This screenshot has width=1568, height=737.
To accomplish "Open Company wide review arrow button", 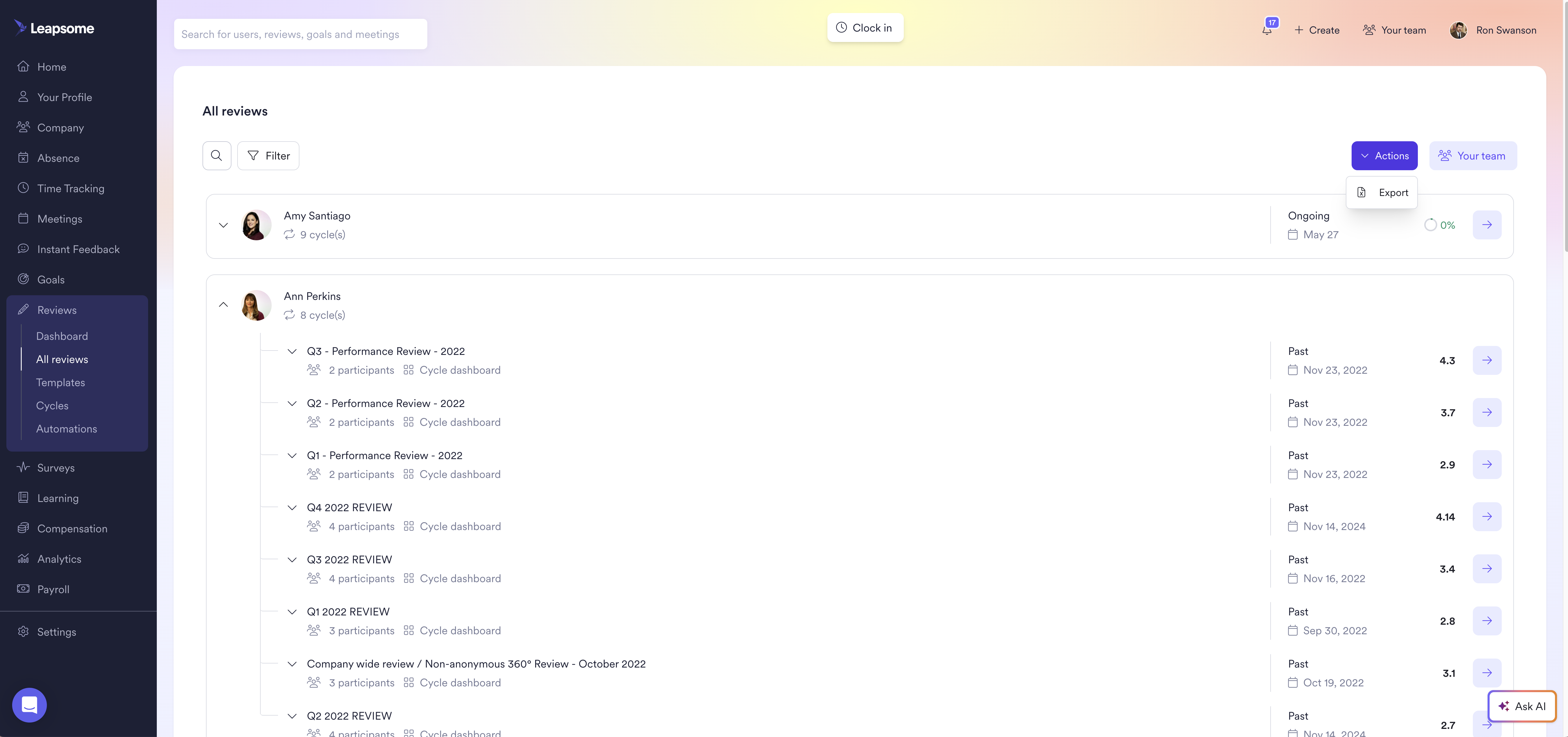I will [x=1486, y=672].
